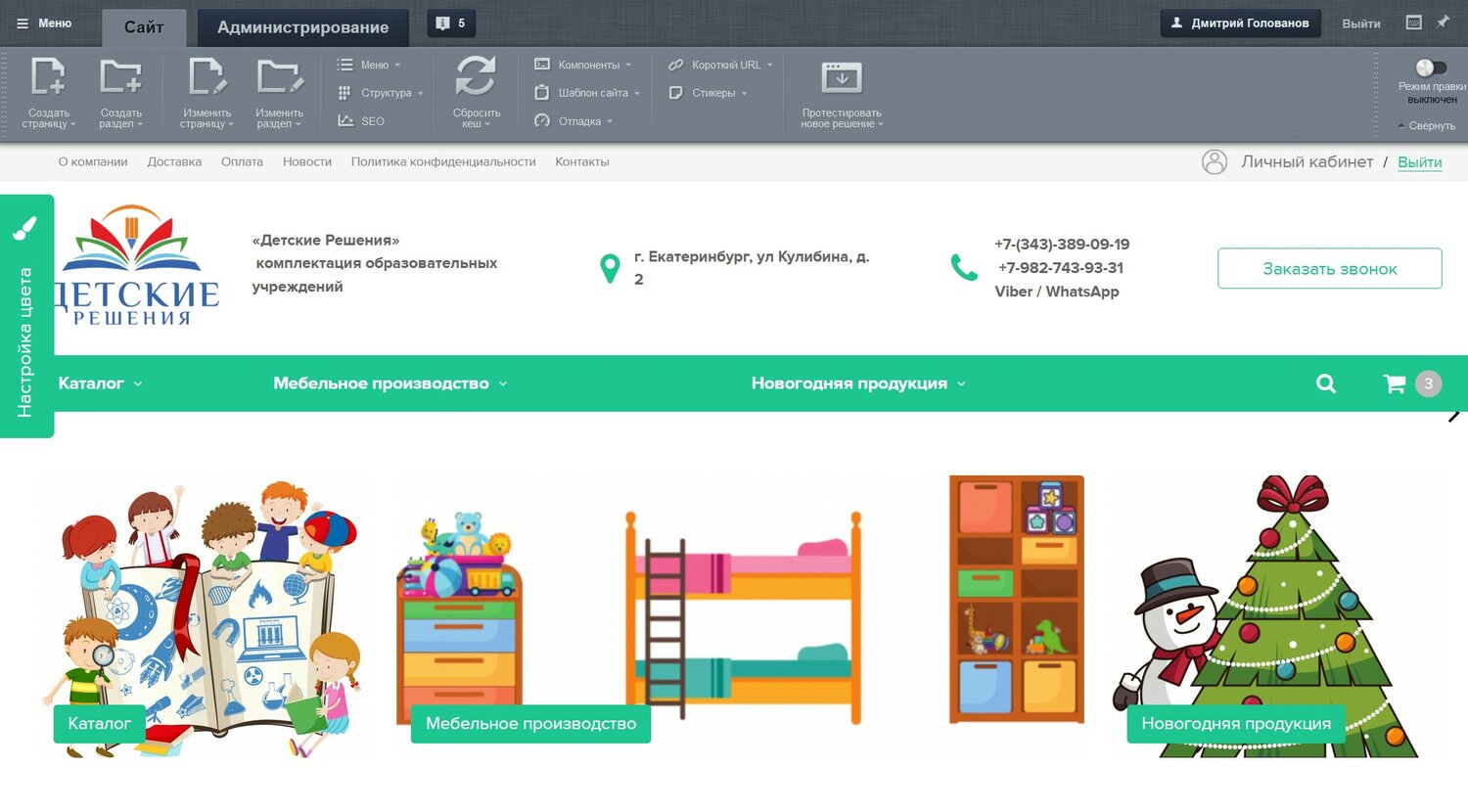The image size is (1468, 812).
Task: Collapse the panel with Свернуть
Action: tap(1426, 126)
